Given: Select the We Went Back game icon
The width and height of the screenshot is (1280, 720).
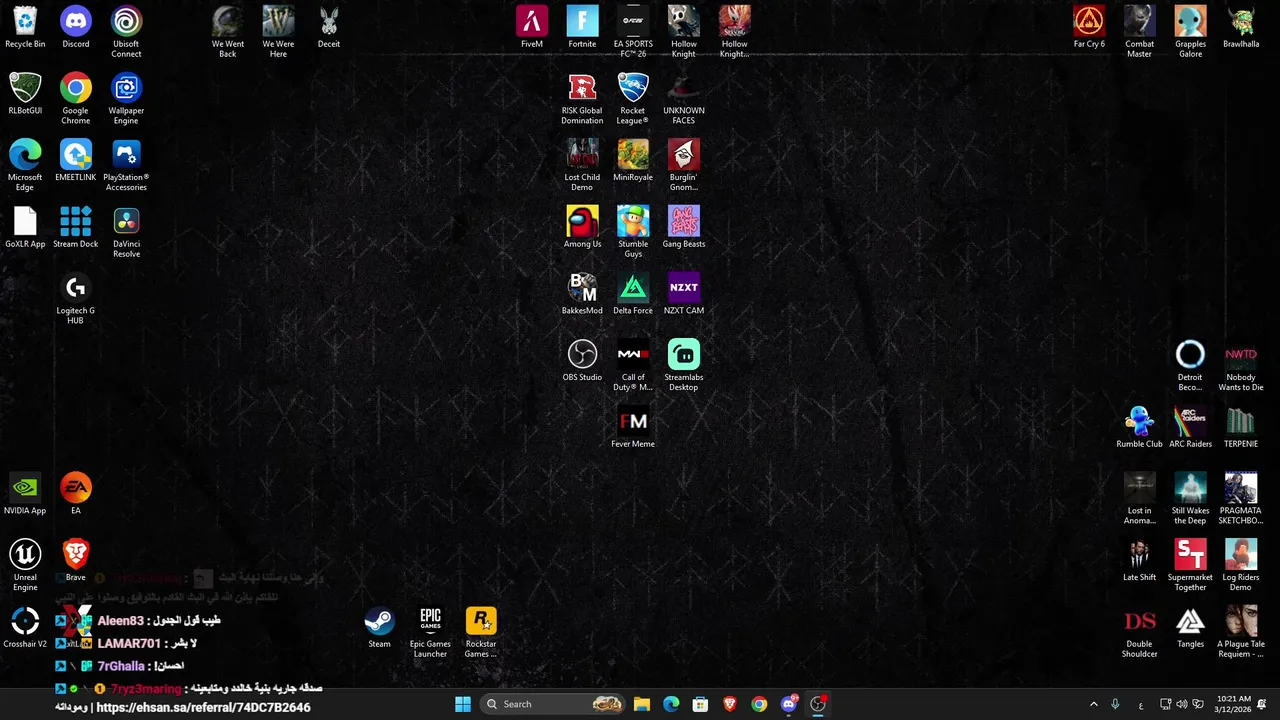Looking at the screenshot, I should [228, 32].
